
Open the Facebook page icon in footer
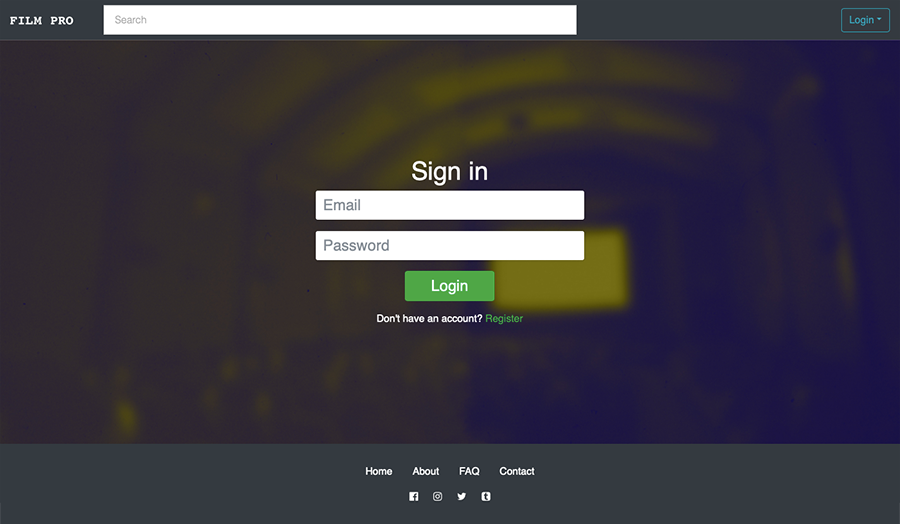(413, 496)
